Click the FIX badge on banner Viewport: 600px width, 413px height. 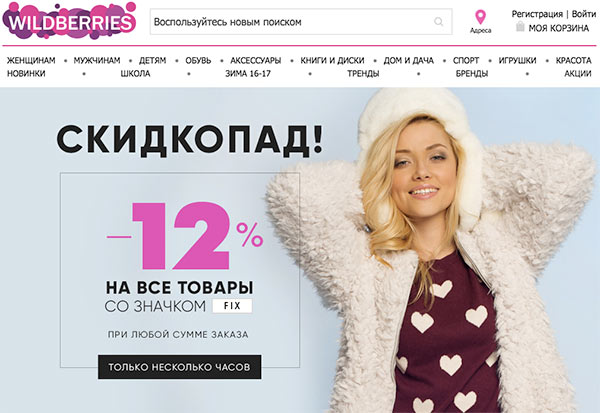tap(232, 306)
